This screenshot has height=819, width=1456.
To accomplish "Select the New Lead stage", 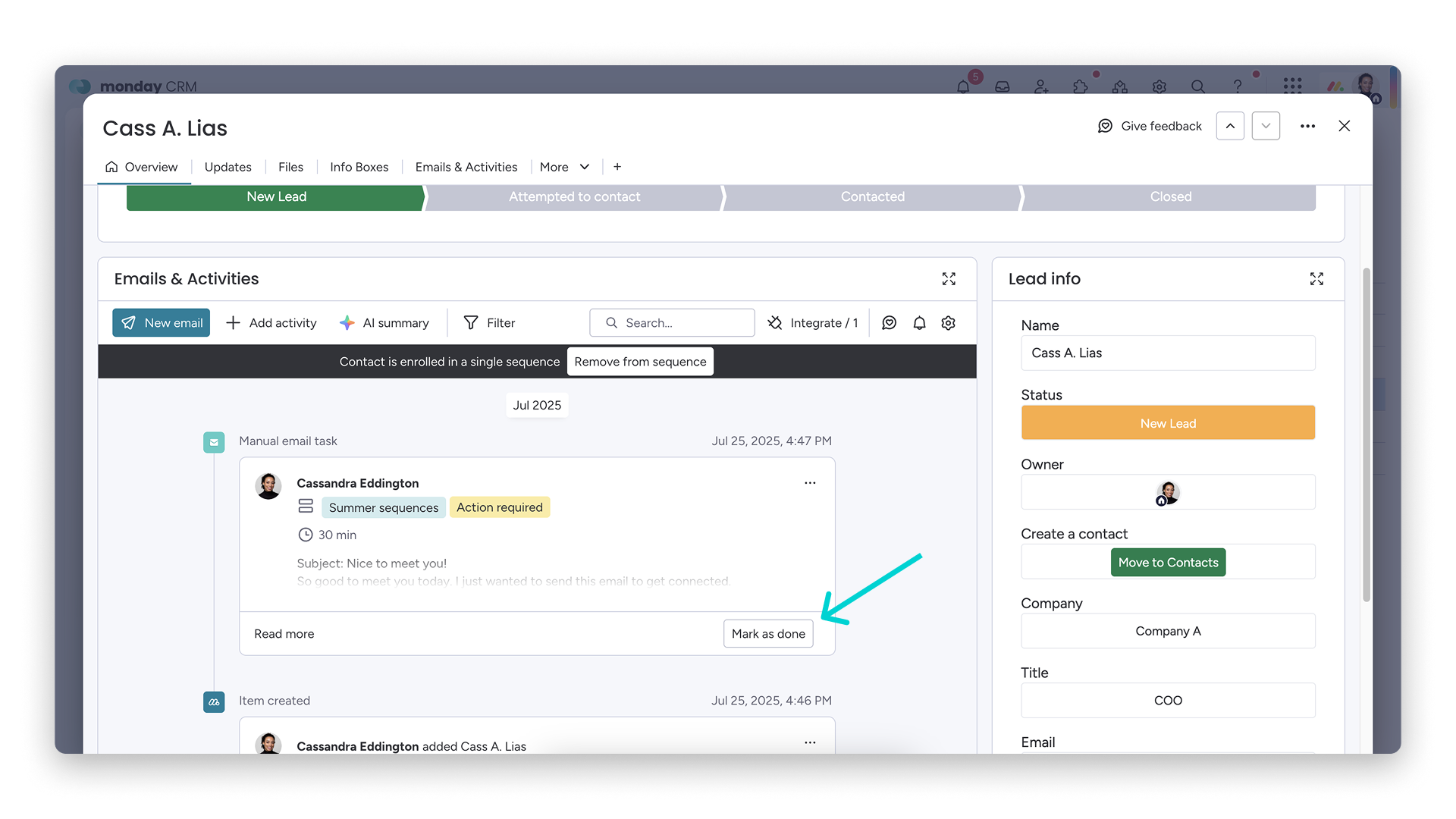I will 275,197.
